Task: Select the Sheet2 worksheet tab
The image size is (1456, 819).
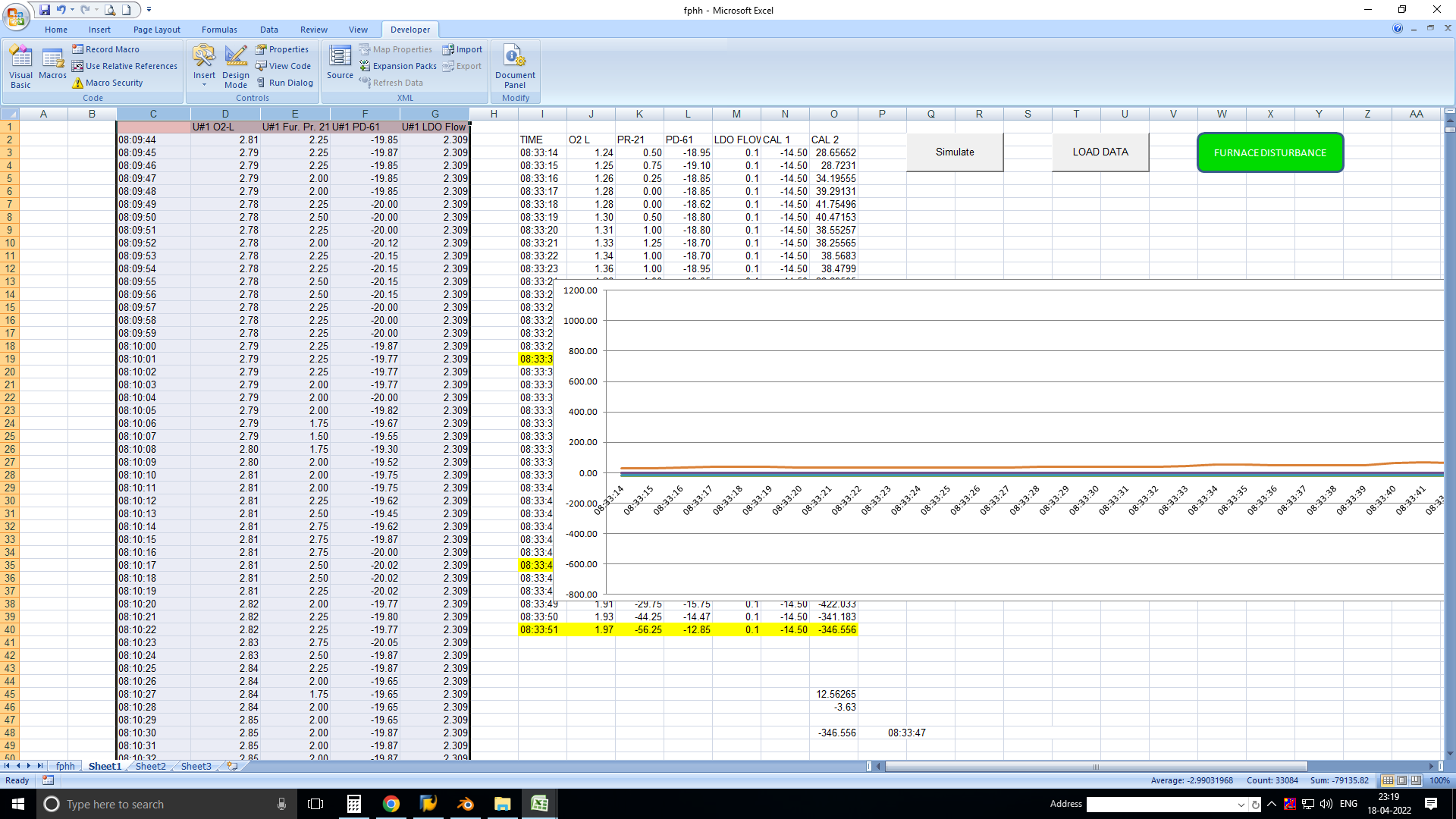Action: click(x=150, y=766)
